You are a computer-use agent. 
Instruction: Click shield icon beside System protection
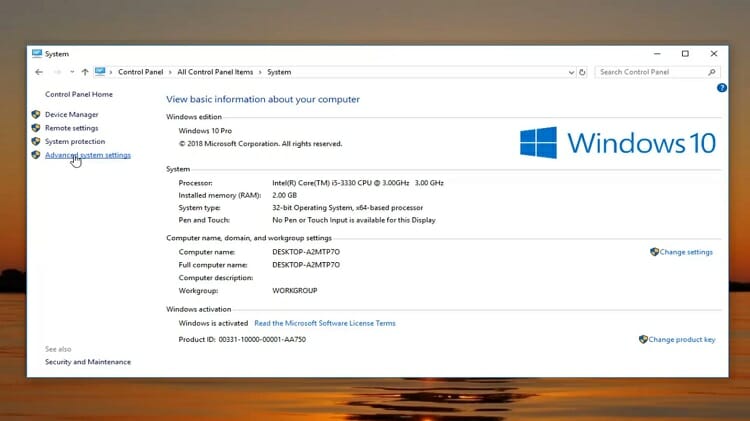tap(36, 141)
